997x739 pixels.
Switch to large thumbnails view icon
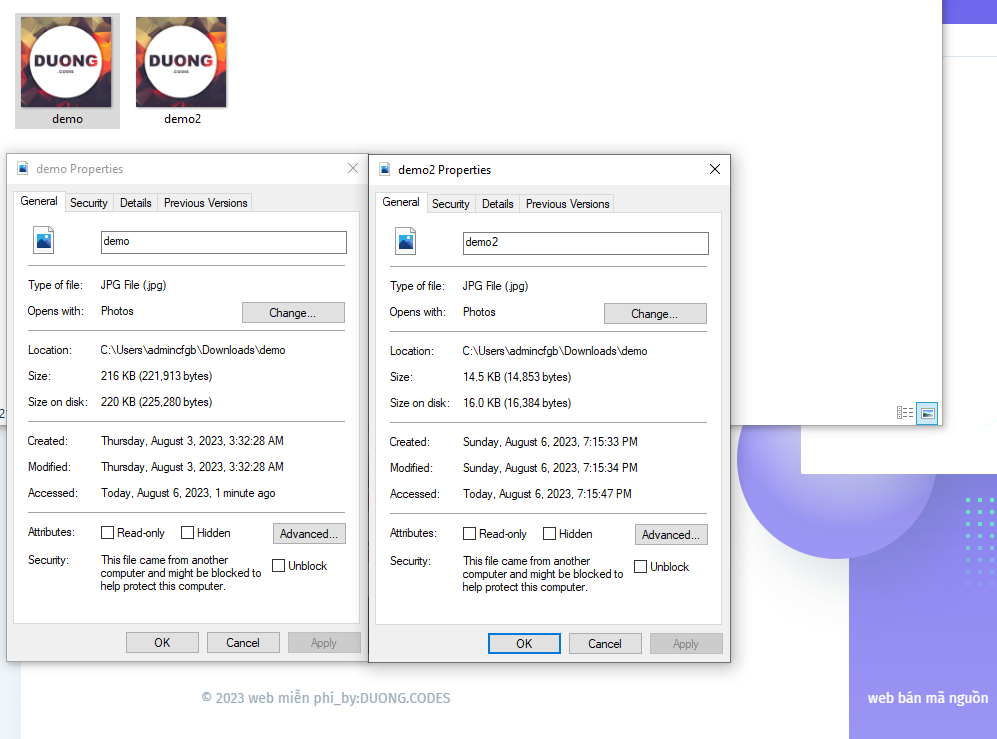(927, 413)
